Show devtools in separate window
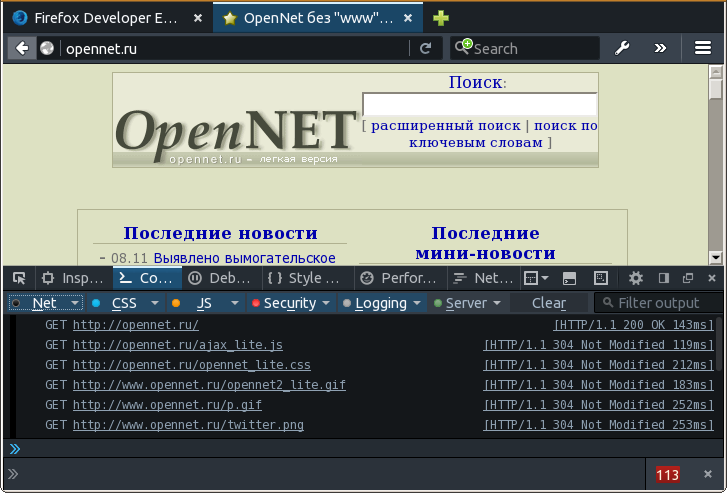The height and width of the screenshot is (493, 727). click(688, 278)
